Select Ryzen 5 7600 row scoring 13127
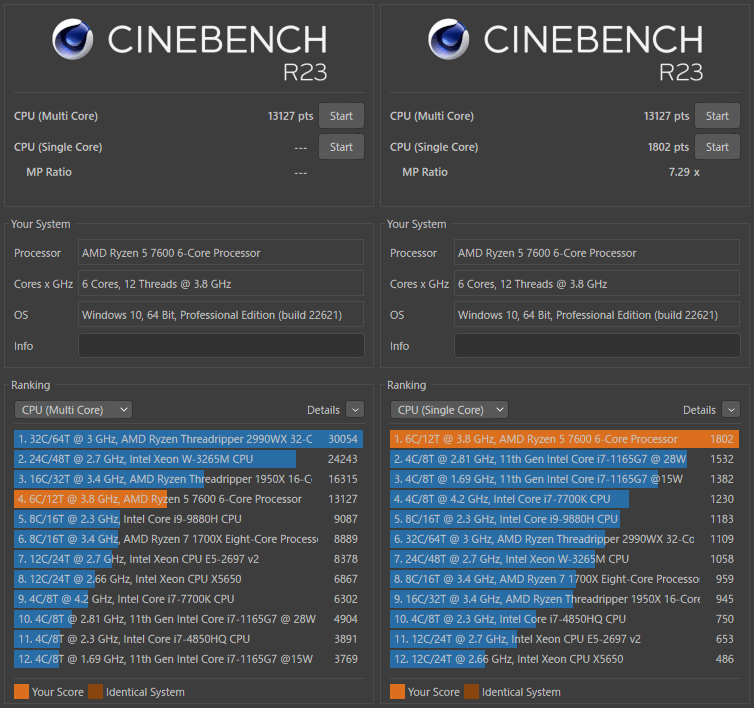Image resolution: width=754 pixels, height=708 pixels. (x=188, y=499)
